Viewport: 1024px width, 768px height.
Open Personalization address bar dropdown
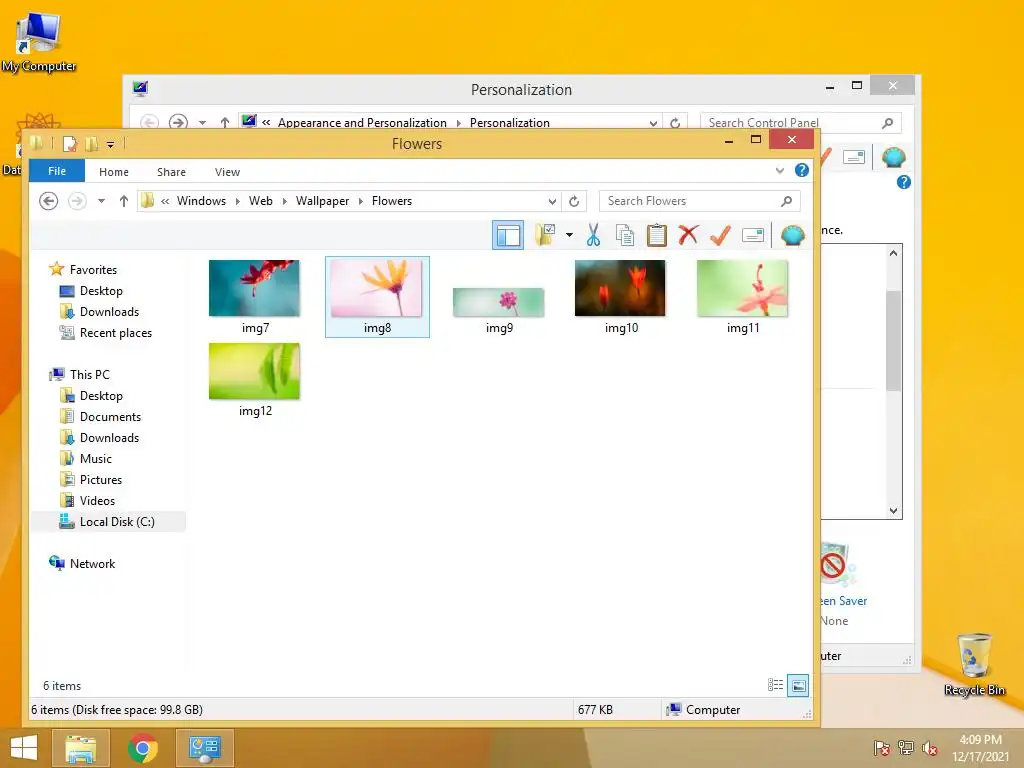pos(653,123)
